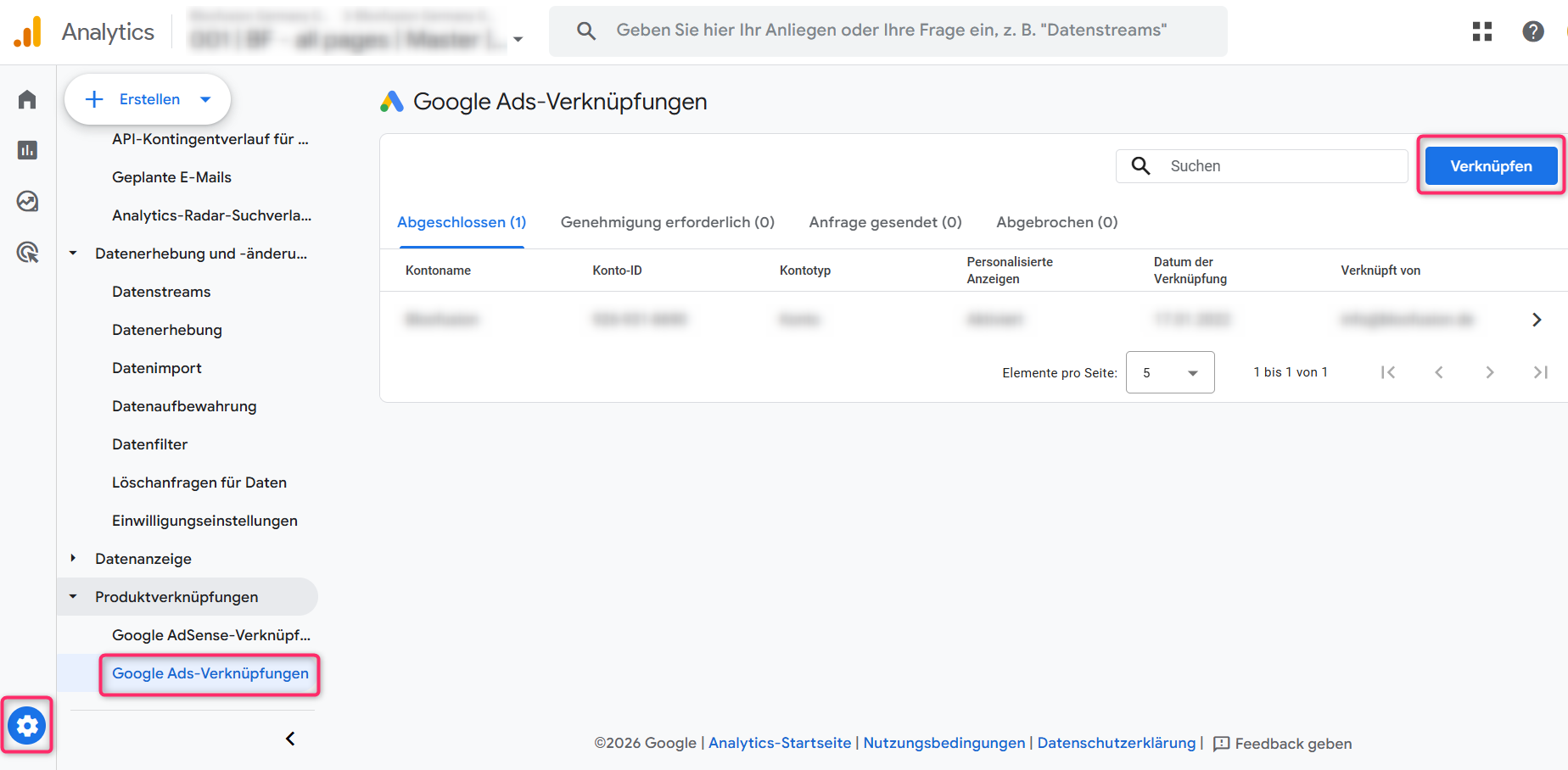This screenshot has height=770, width=1568.
Task: Open the linked account row details chevron
Action: (1536, 320)
